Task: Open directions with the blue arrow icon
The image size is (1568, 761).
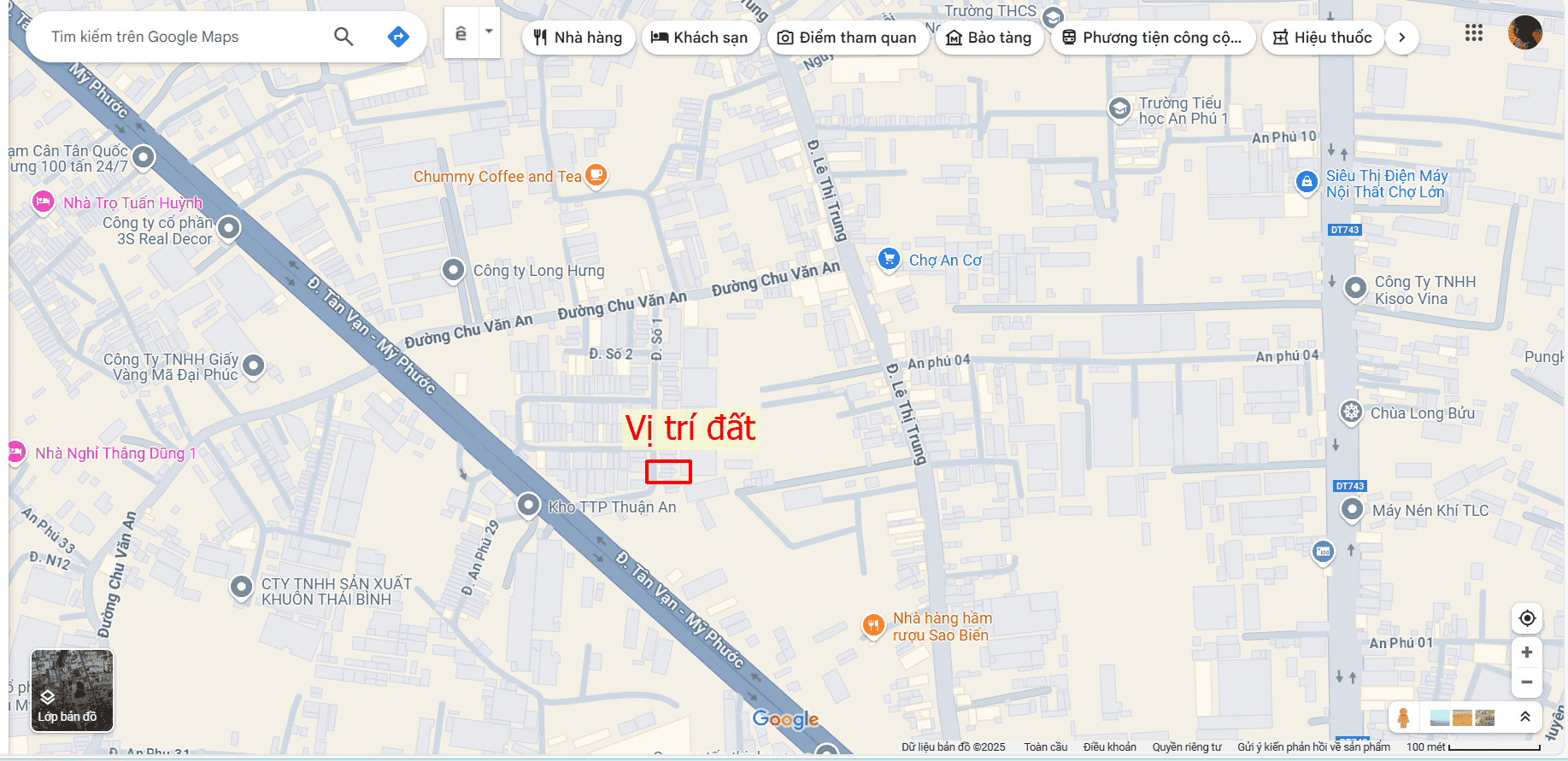Action: click(398, 37)
